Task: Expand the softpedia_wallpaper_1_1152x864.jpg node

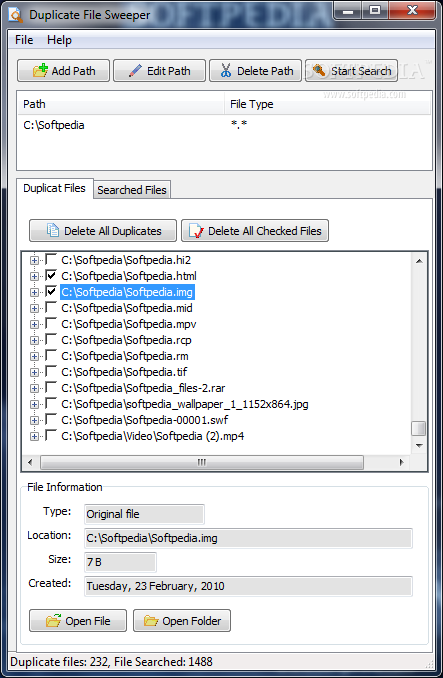Action: tap(34, 405)
